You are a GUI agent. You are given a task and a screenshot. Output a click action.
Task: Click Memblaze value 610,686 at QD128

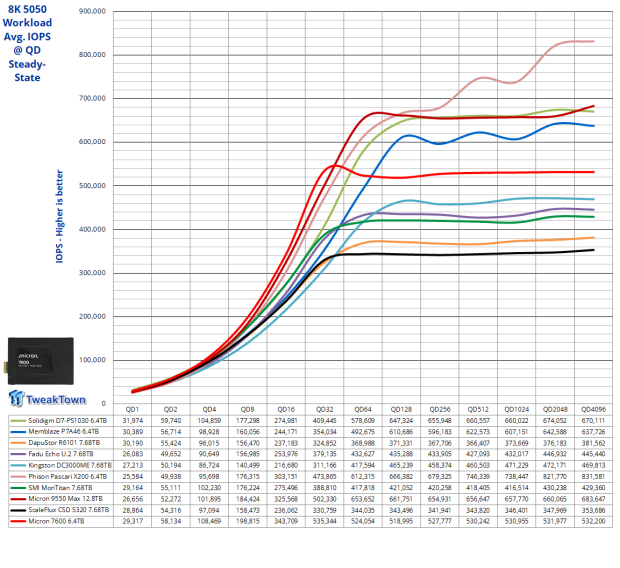401,432
